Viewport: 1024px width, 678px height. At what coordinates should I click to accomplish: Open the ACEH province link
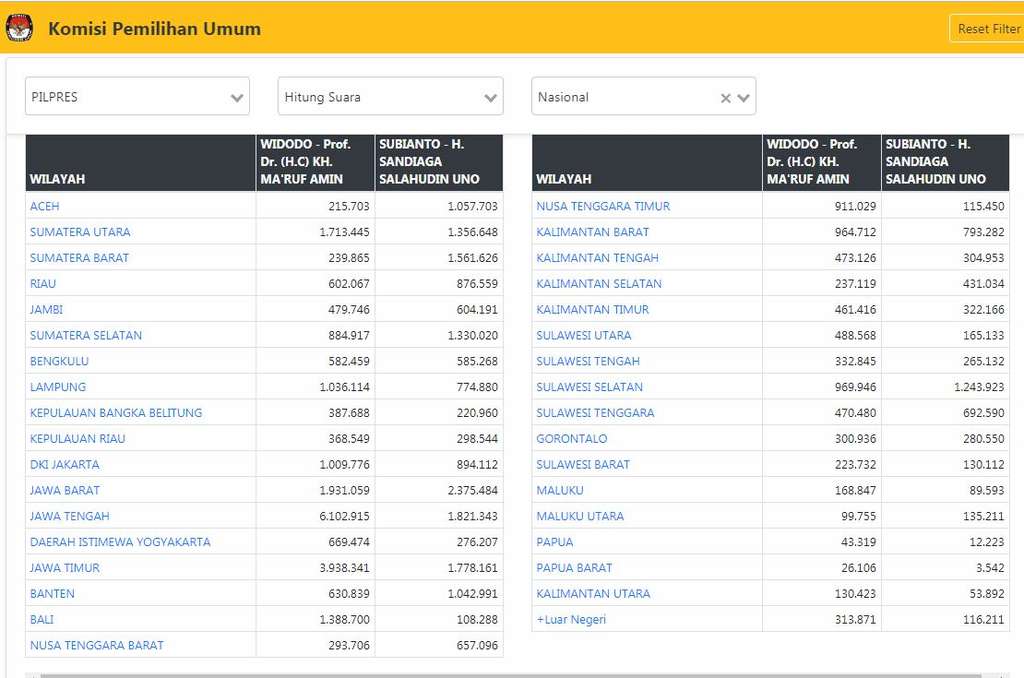(x=45, y=206)
